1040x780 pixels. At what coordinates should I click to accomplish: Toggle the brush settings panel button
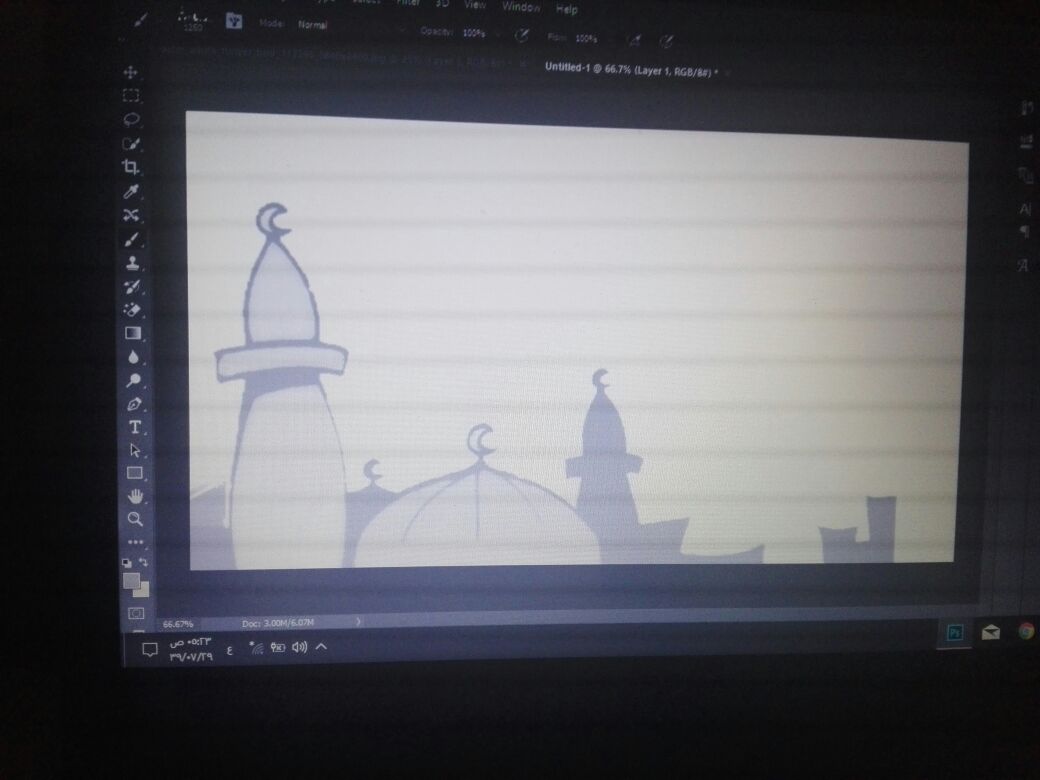tap(234, 20)
